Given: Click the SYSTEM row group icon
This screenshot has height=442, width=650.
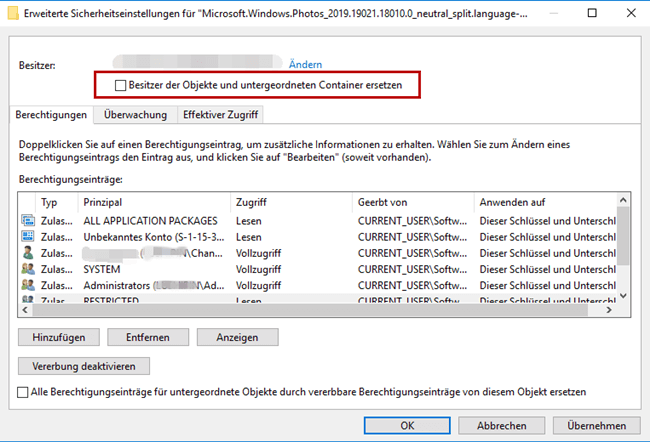Looking at the screenshot, I should coord(28,269).
